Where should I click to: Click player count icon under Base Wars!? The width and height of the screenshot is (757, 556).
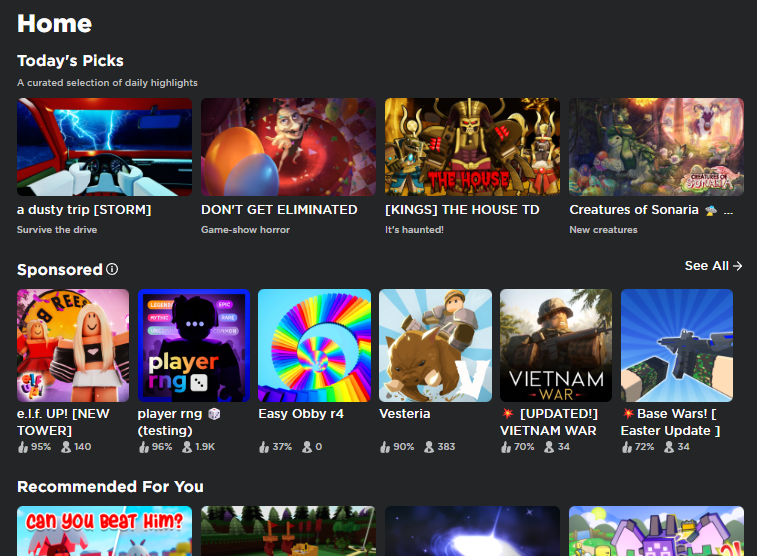(x=669, y=447)
